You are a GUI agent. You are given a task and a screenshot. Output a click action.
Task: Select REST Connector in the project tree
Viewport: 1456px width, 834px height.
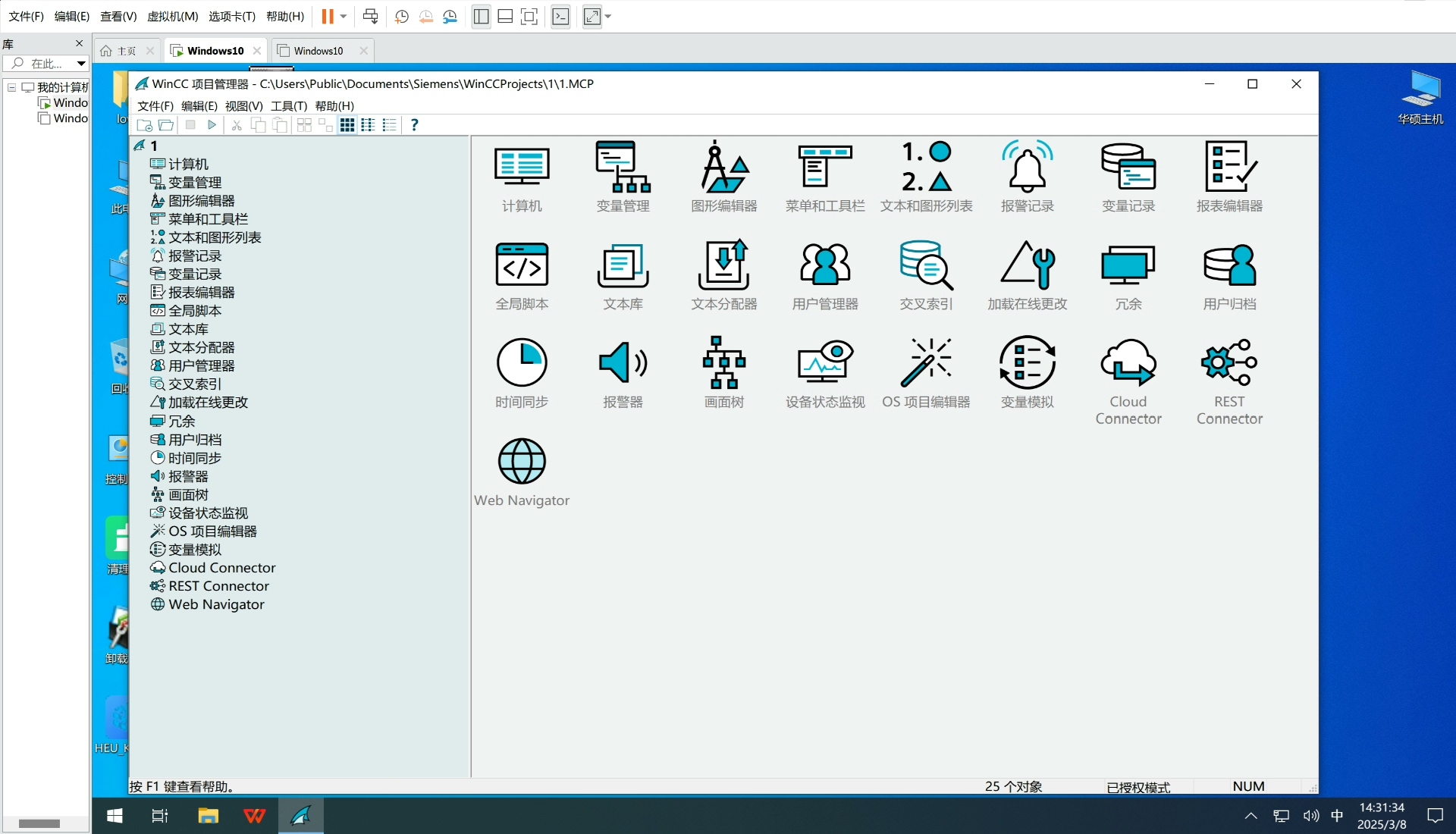[x=218, y=586]
